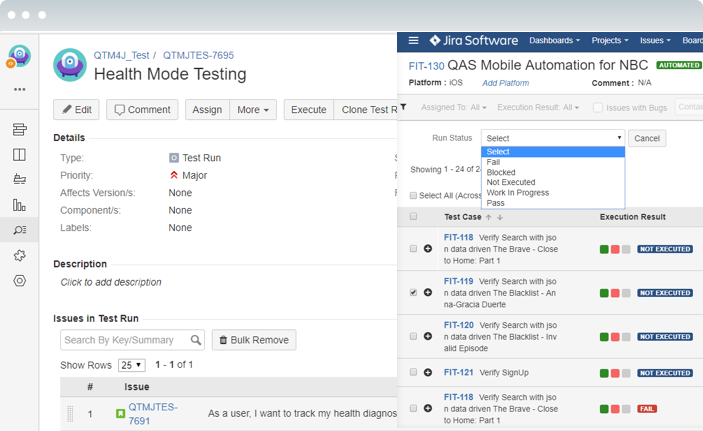Choose Pass in Run Status list
This screenshot has height=431, width=703.
pyautogui.click(x=553, y=203)
